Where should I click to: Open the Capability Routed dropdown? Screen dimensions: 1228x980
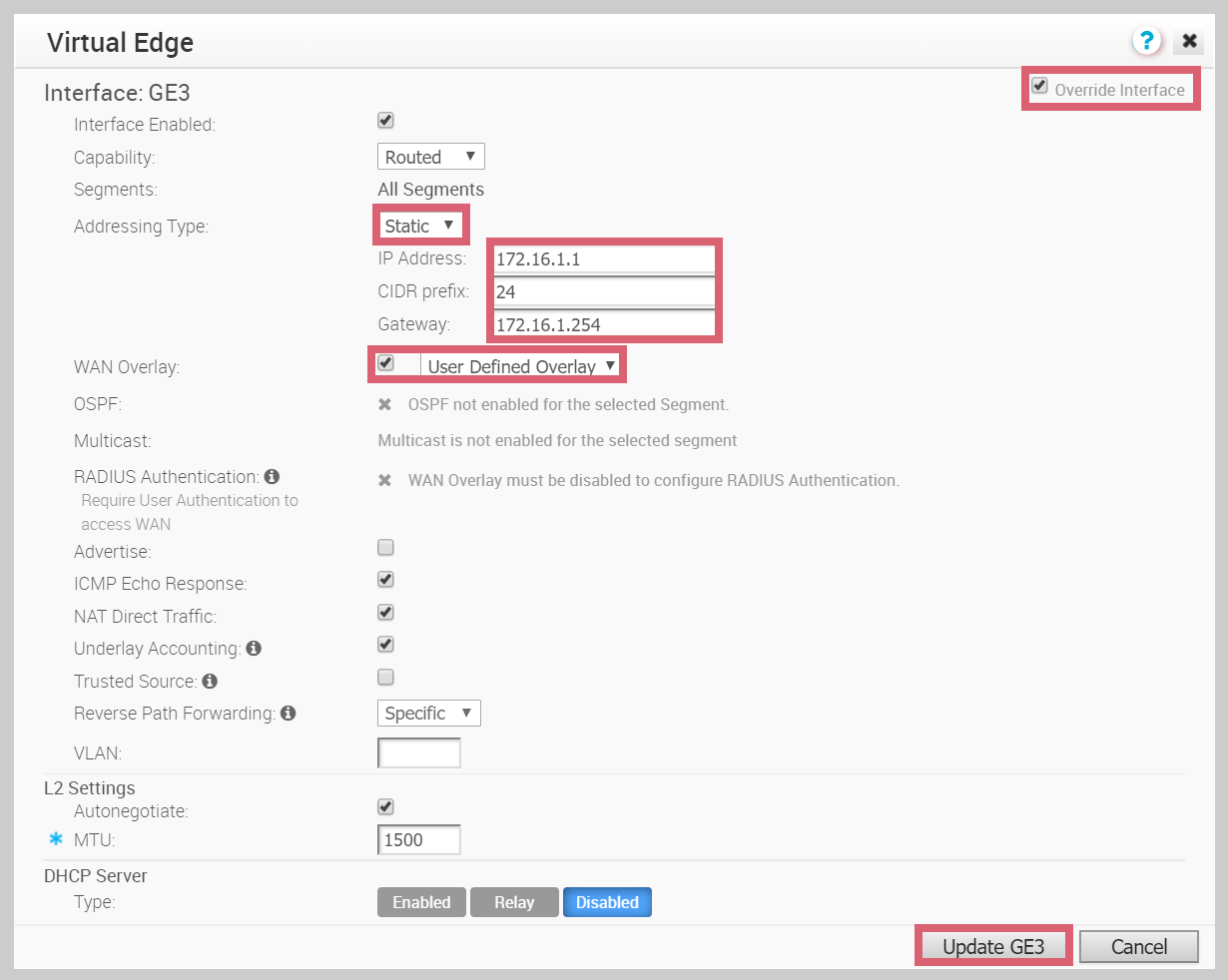pos(430,157)
